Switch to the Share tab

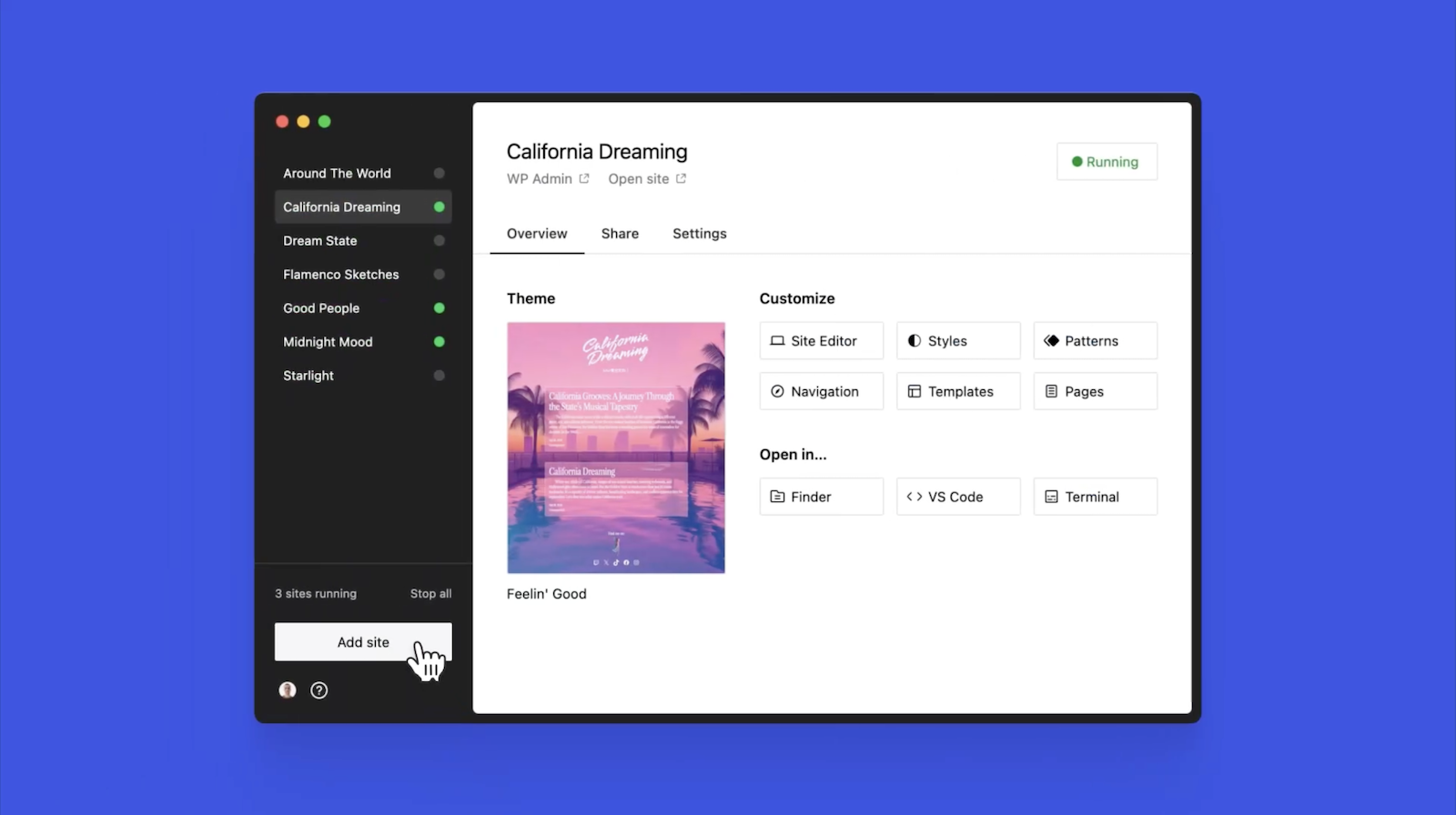click(x=620, y=234)
